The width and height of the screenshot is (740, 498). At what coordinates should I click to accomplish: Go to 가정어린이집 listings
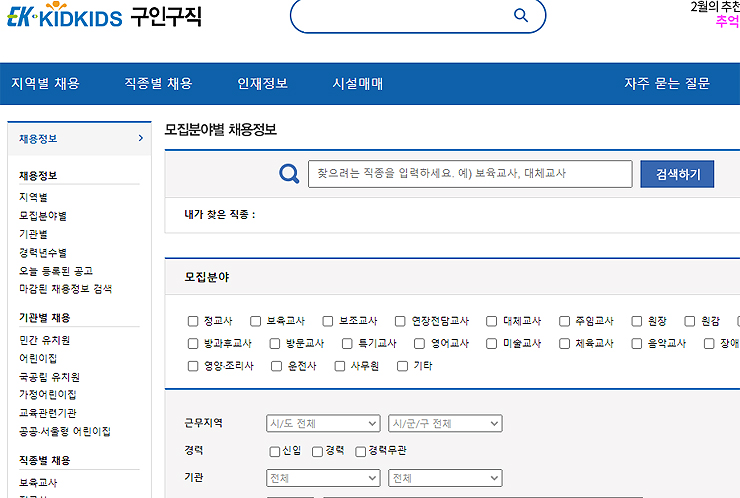(x=47, y=394)
